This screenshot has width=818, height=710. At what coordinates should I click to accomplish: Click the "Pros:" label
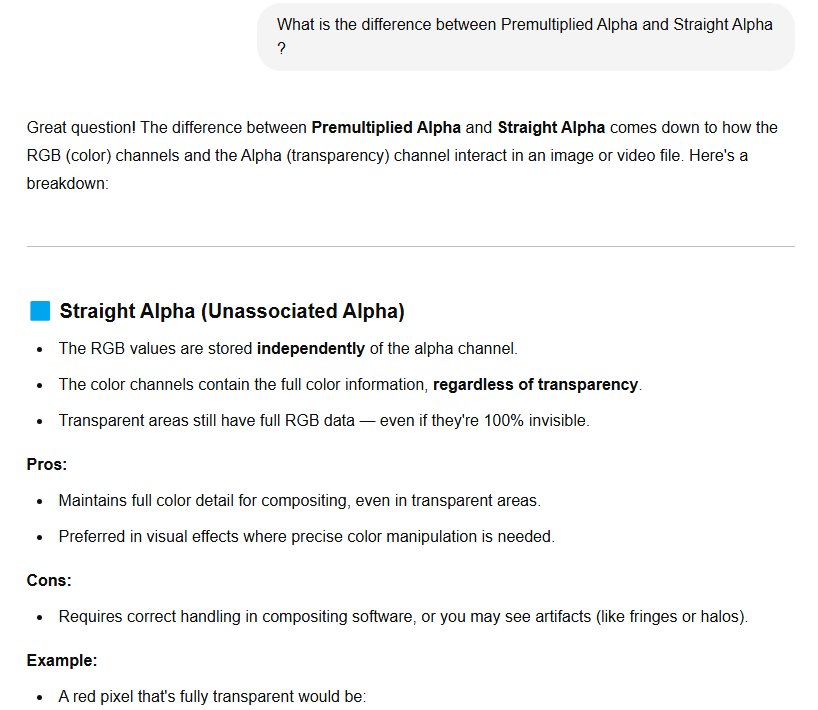[x=47, y=464]
